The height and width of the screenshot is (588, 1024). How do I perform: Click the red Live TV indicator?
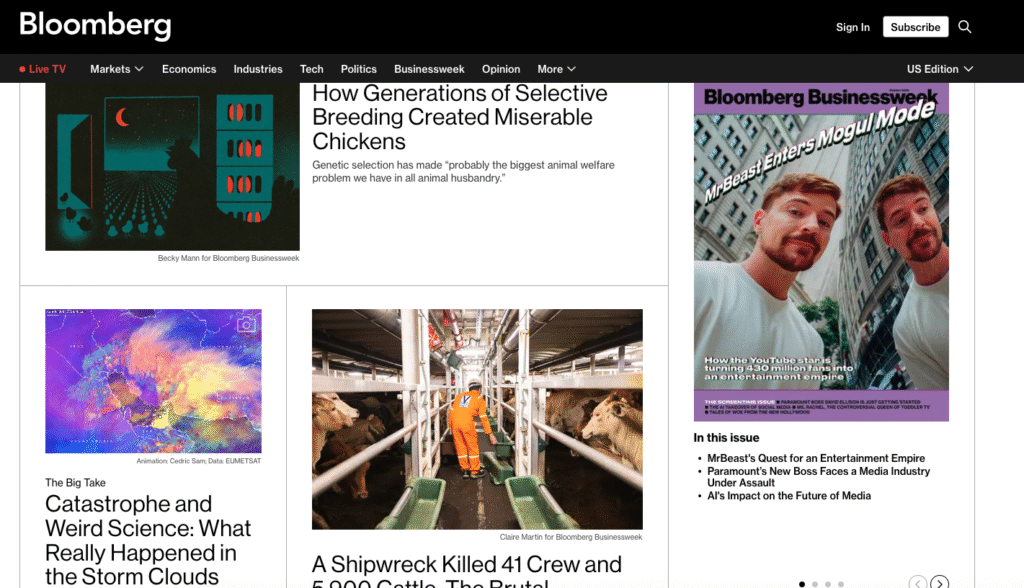42,69
